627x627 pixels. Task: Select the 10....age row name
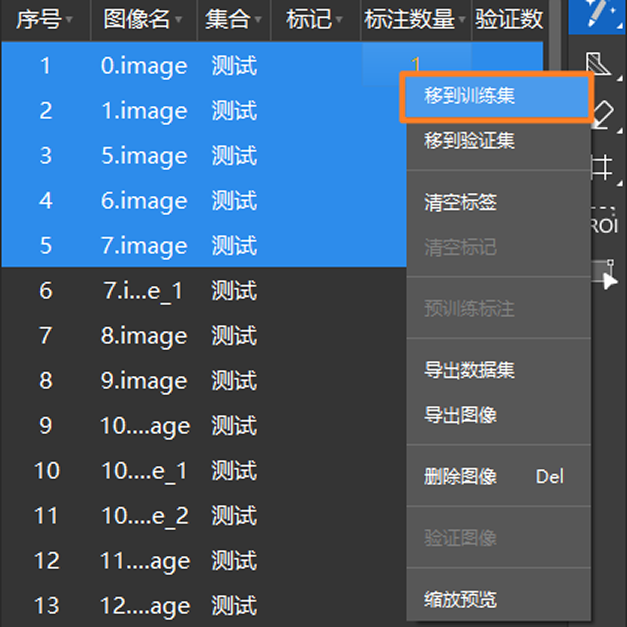click(145, 426)
